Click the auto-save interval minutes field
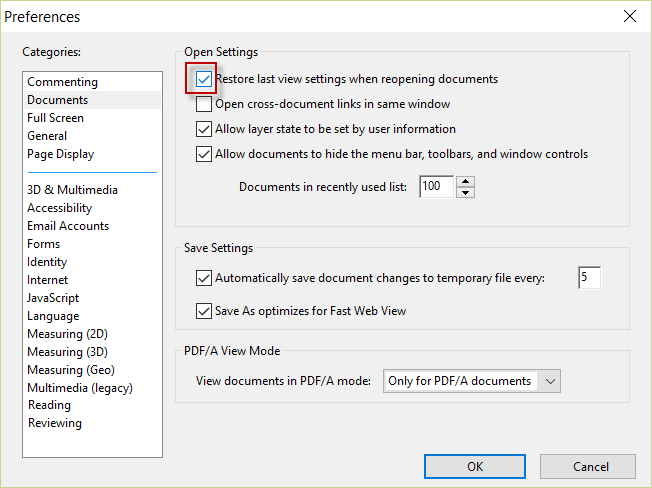The width and height of the screenshot is (652, 488). pyautogui.click(x=589, y=277)
